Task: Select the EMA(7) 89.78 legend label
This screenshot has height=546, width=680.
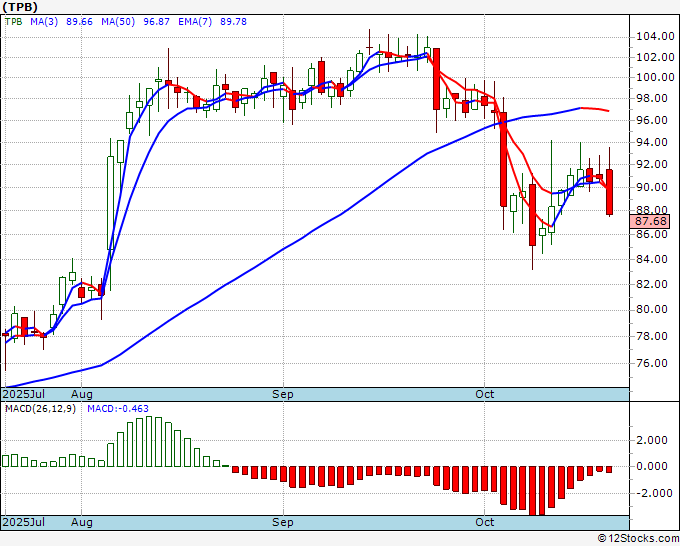Action: coord(212,21)
